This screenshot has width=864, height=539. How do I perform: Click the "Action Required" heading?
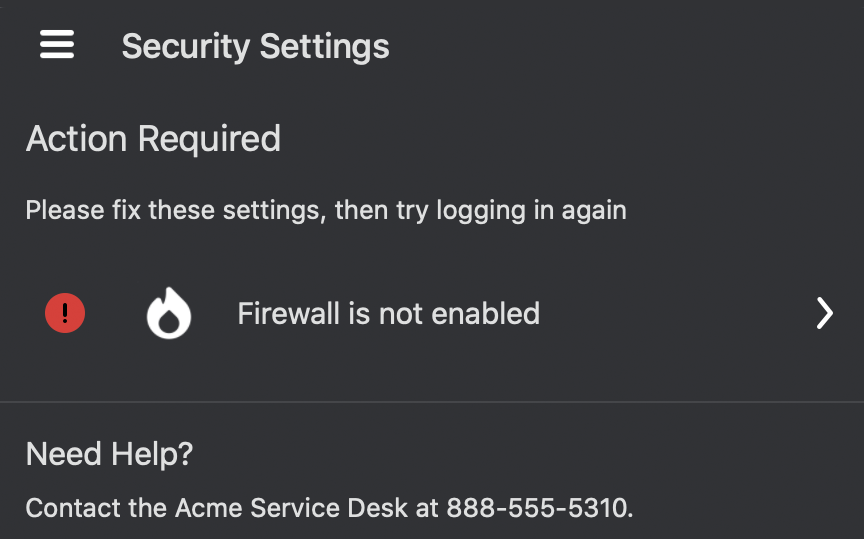coord(153,138)
